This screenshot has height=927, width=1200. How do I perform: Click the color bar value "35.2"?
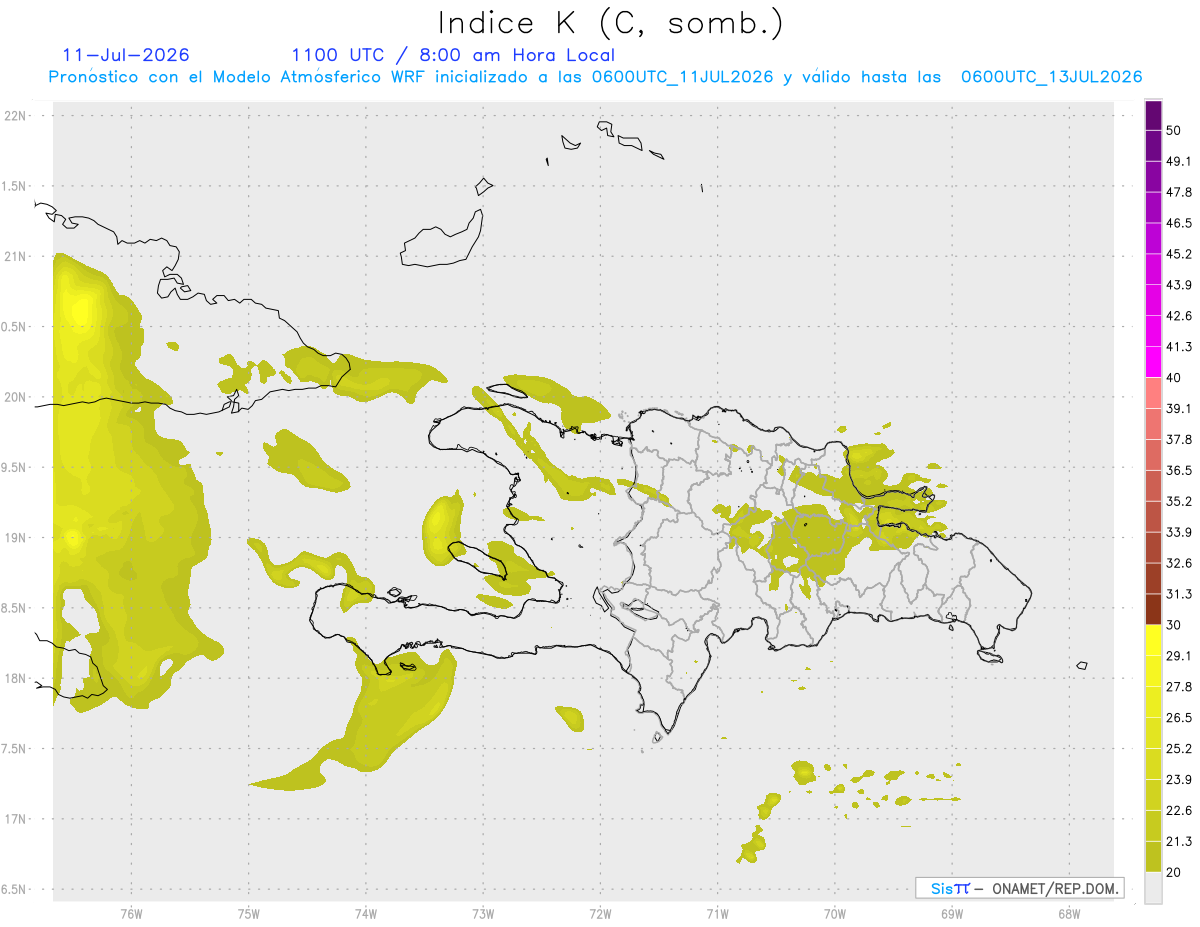tap(1179, 501)
